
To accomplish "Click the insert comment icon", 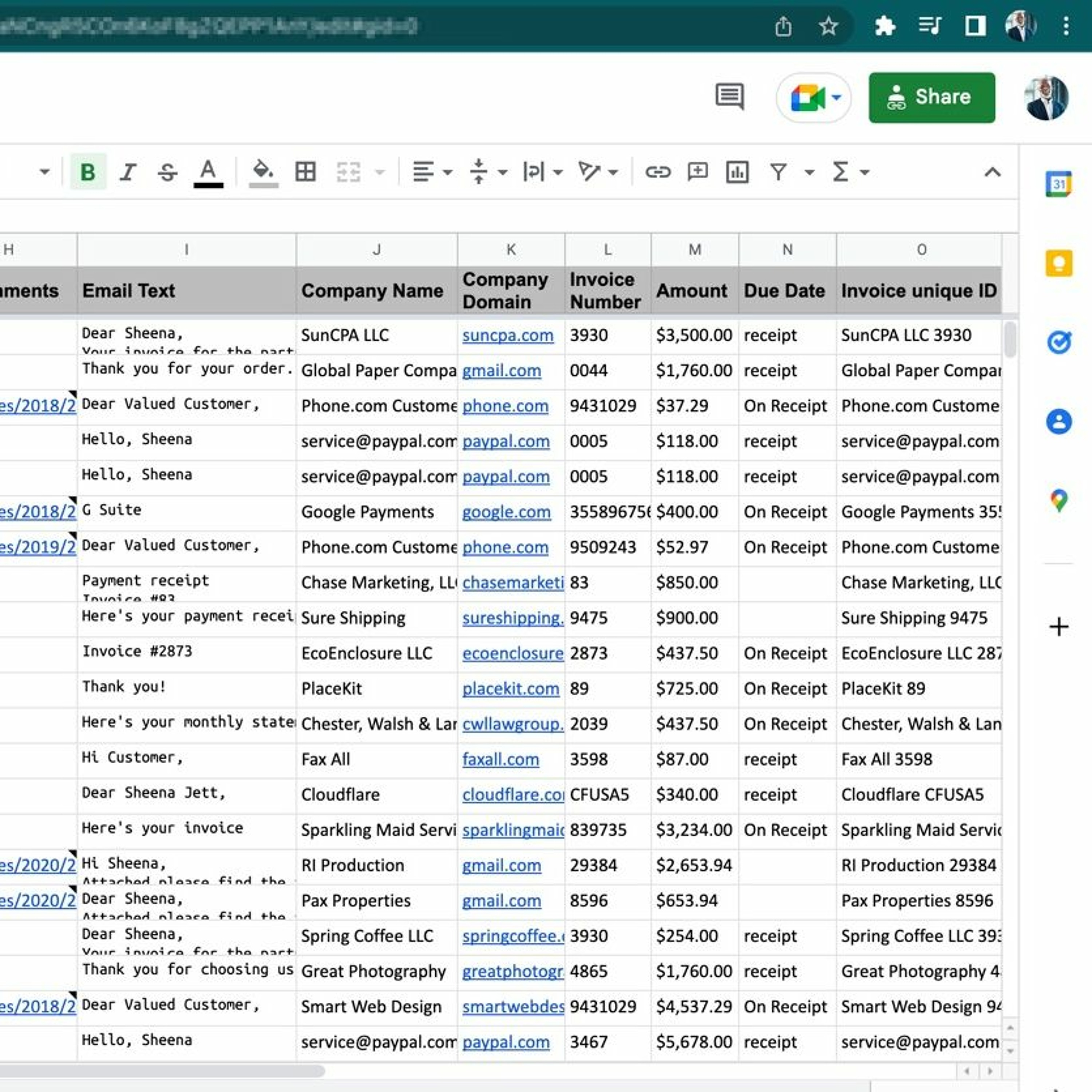I will point(697,172).
